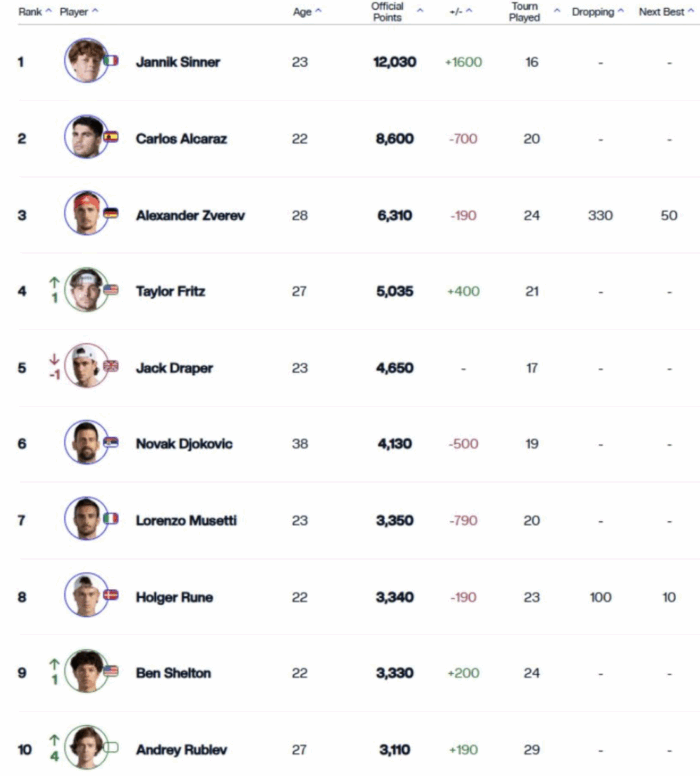Sort by Tourn Played column arrow
Screen dimensions: 700x776
(557, 11)
